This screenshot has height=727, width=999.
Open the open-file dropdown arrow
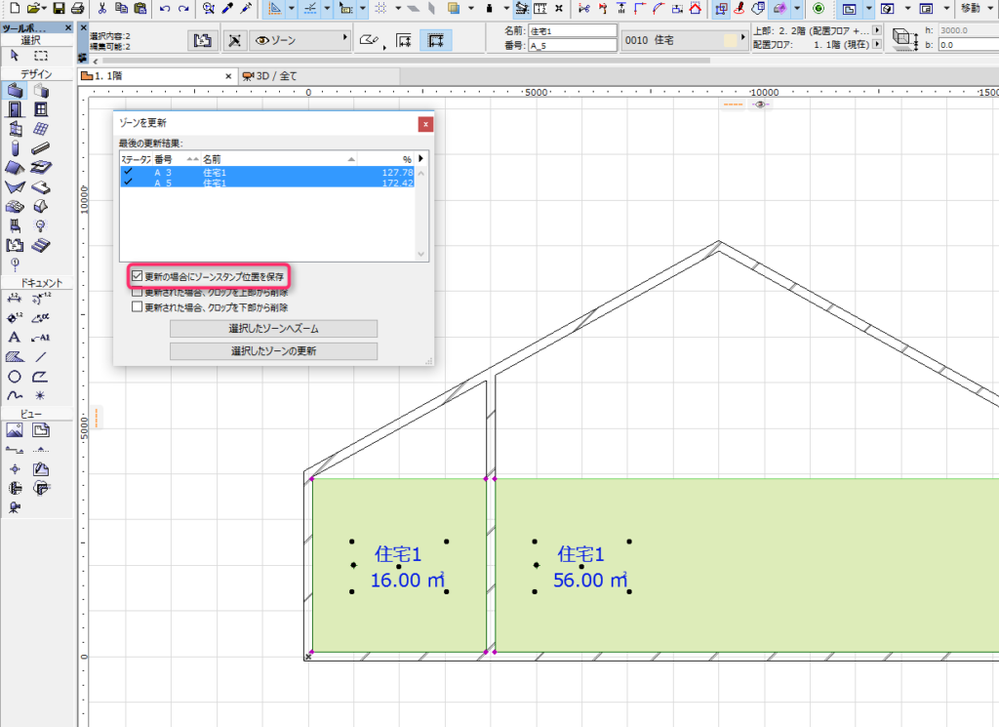pyautogui.click(x=45, y=8)
